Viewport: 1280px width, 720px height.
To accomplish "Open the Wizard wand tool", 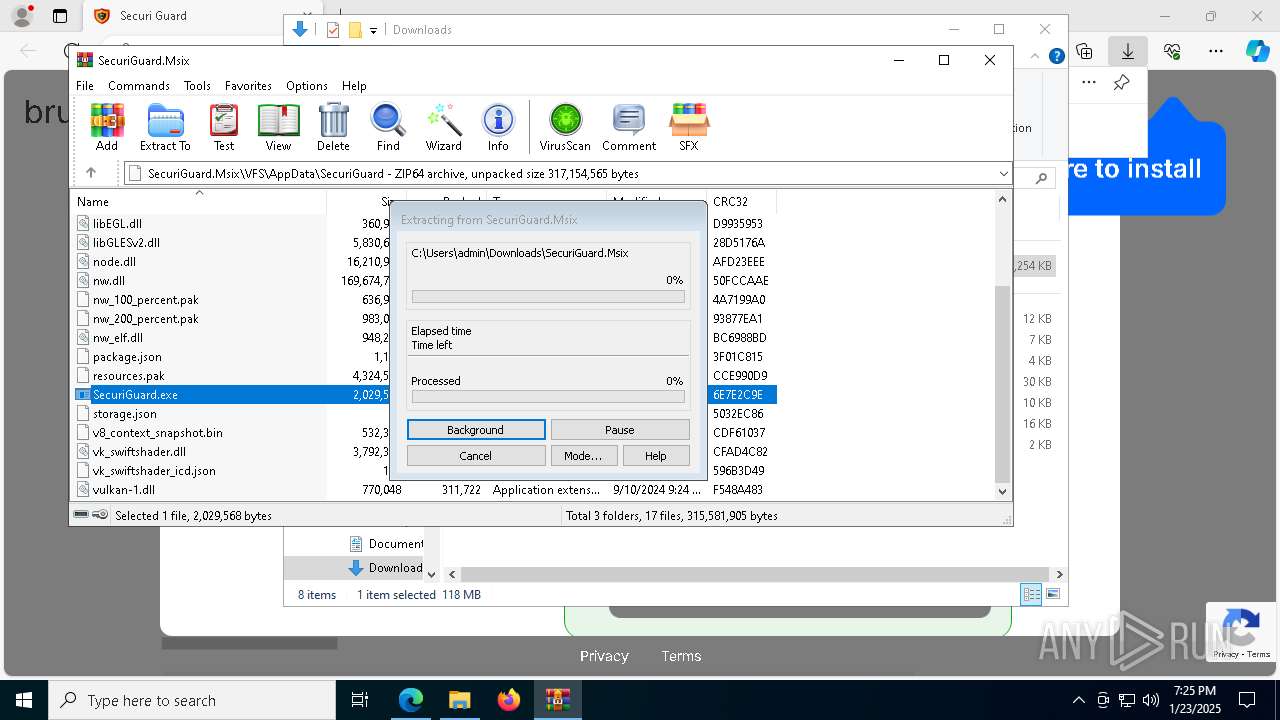I will coord(443,127).
